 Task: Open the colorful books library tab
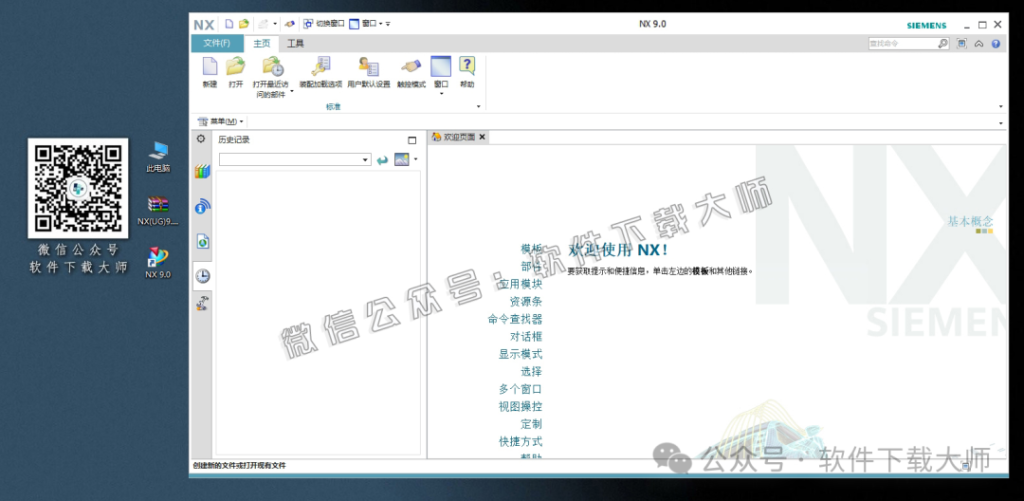(x=202, y=172)
